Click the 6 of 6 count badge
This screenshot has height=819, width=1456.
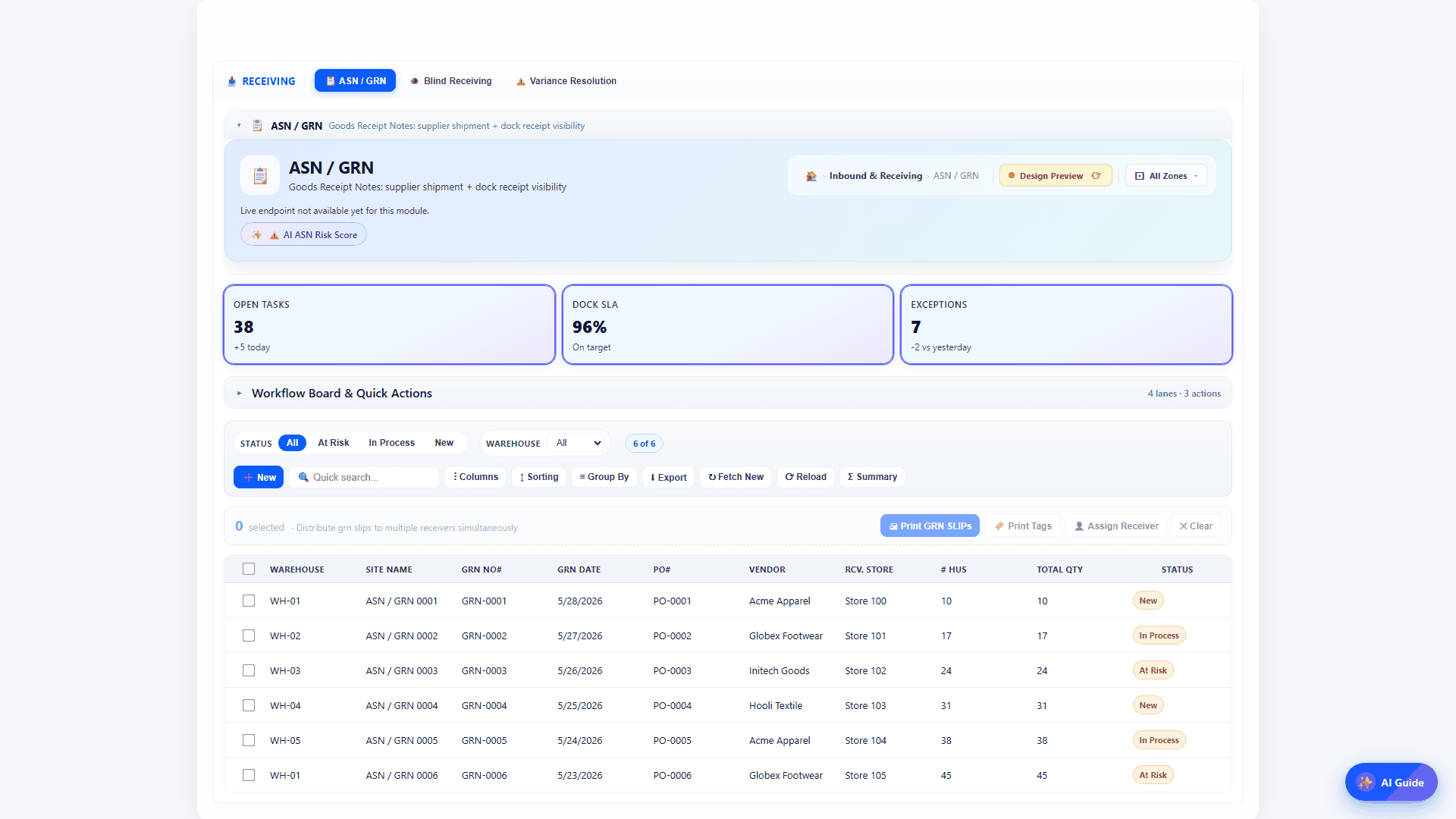(644, 444)
